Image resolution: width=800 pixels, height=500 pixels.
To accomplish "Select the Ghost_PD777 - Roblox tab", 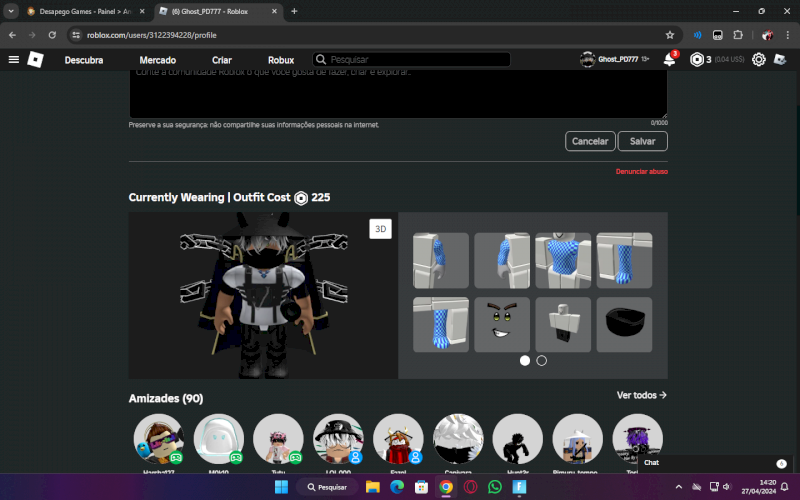I will [x=218, y=11].
